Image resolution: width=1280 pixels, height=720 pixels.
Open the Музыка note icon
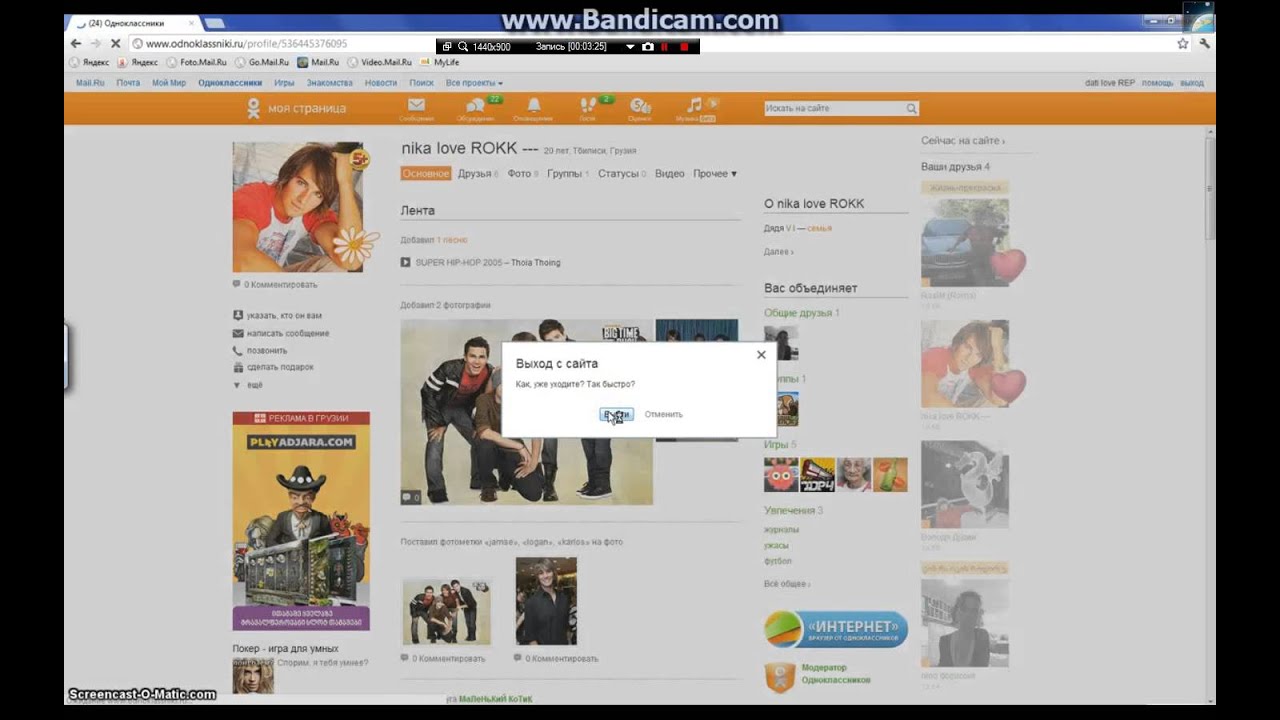point(694,105)
